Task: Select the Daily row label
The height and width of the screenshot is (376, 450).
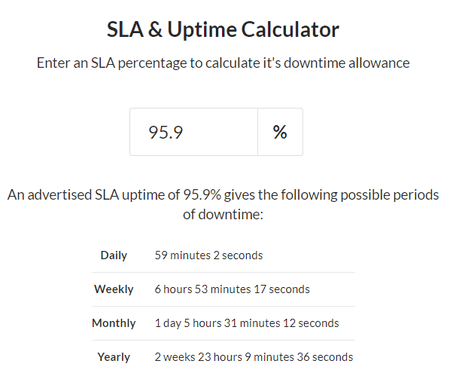Action: tap(114, 255)
